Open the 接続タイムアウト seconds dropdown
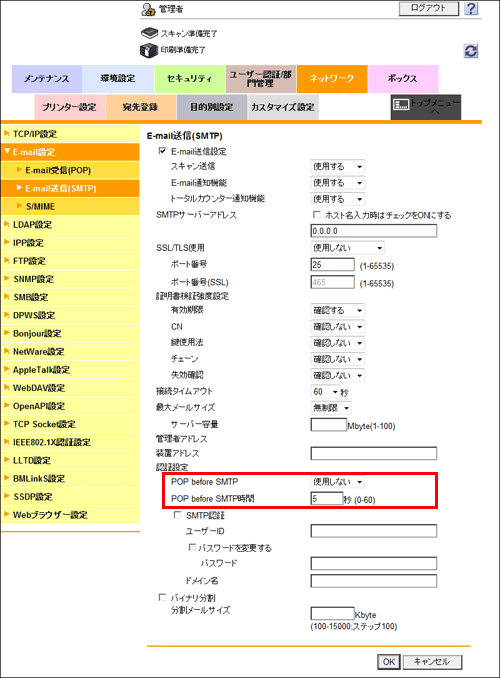This screenshot has width=500, height=678. [x=325, y=392]
